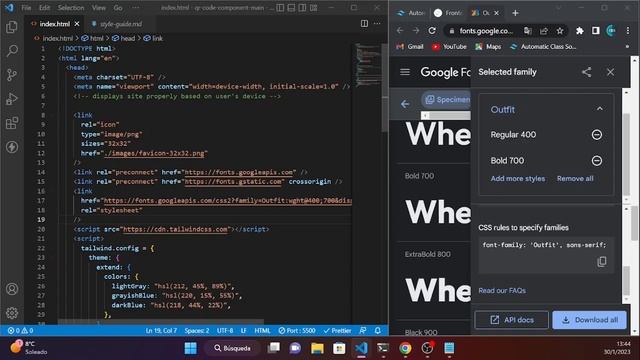Open the View menu in VS Code
640x360 pixels.
(98, 8)
